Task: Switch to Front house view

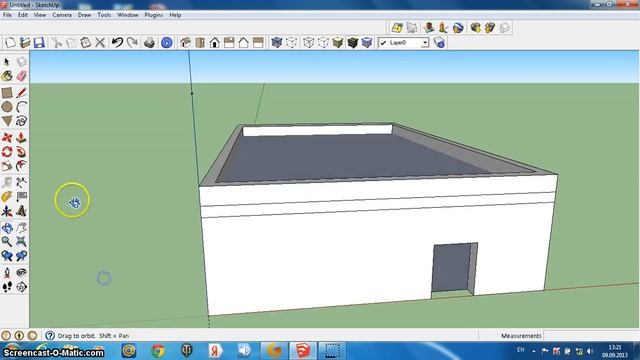Action: click(215, 42)
